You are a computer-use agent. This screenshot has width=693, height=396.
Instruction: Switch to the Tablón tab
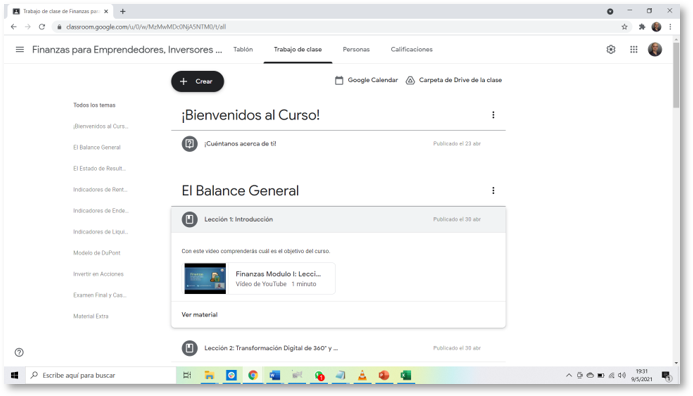point(243,50)
